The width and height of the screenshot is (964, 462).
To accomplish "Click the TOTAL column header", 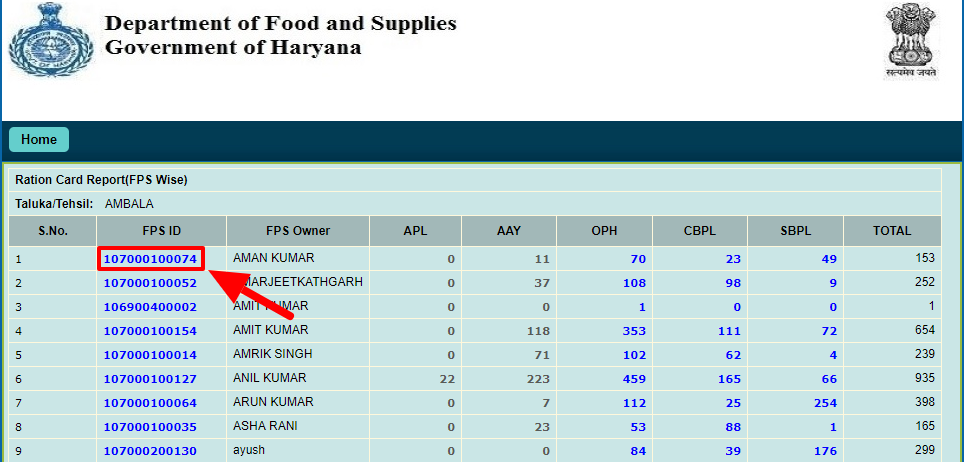I will tap(892, 231).
